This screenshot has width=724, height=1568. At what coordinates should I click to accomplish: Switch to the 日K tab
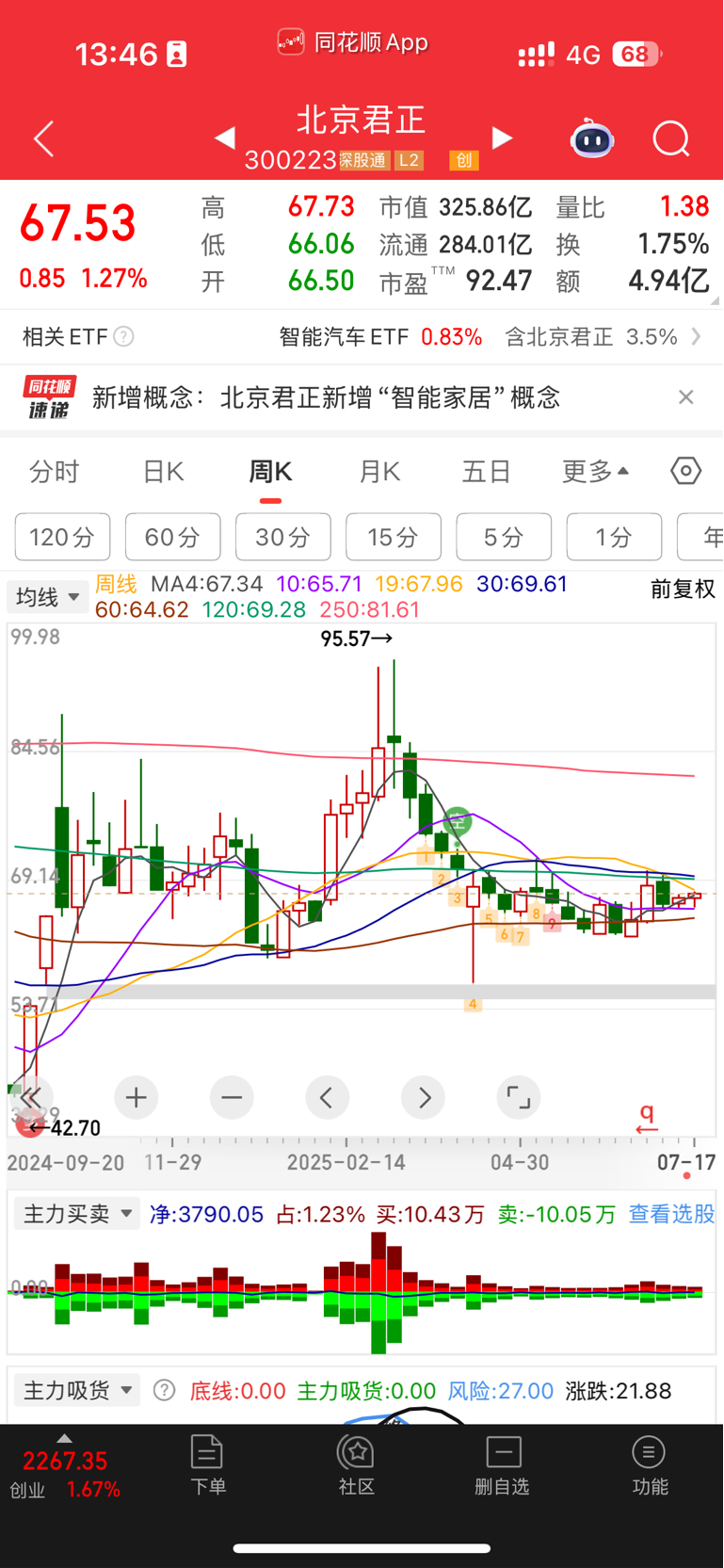click(164, 471)
